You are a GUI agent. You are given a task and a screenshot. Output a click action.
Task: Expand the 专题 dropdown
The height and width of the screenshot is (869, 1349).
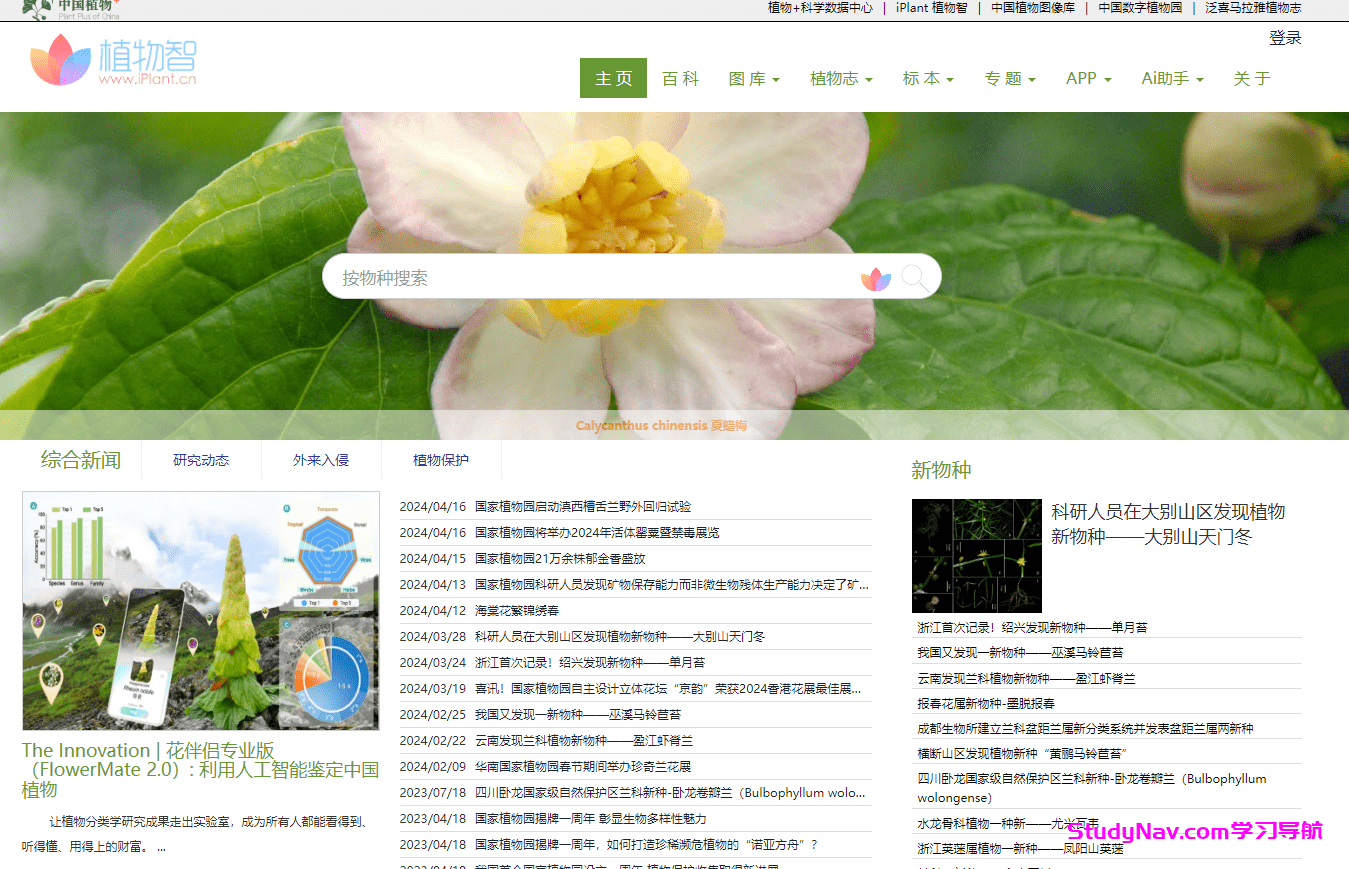[1009, 79]
